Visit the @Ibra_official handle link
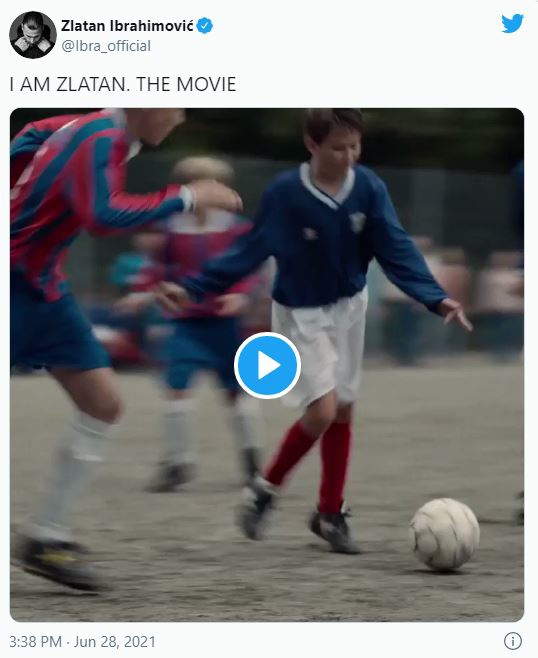538x658 pixels. point(106,46)
